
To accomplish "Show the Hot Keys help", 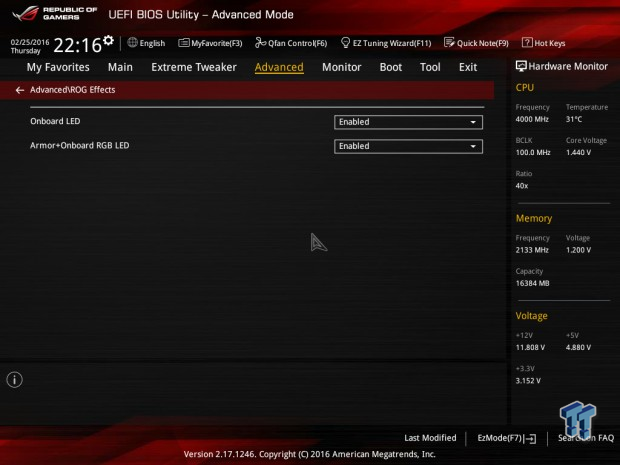I will (x=543, y=43).
